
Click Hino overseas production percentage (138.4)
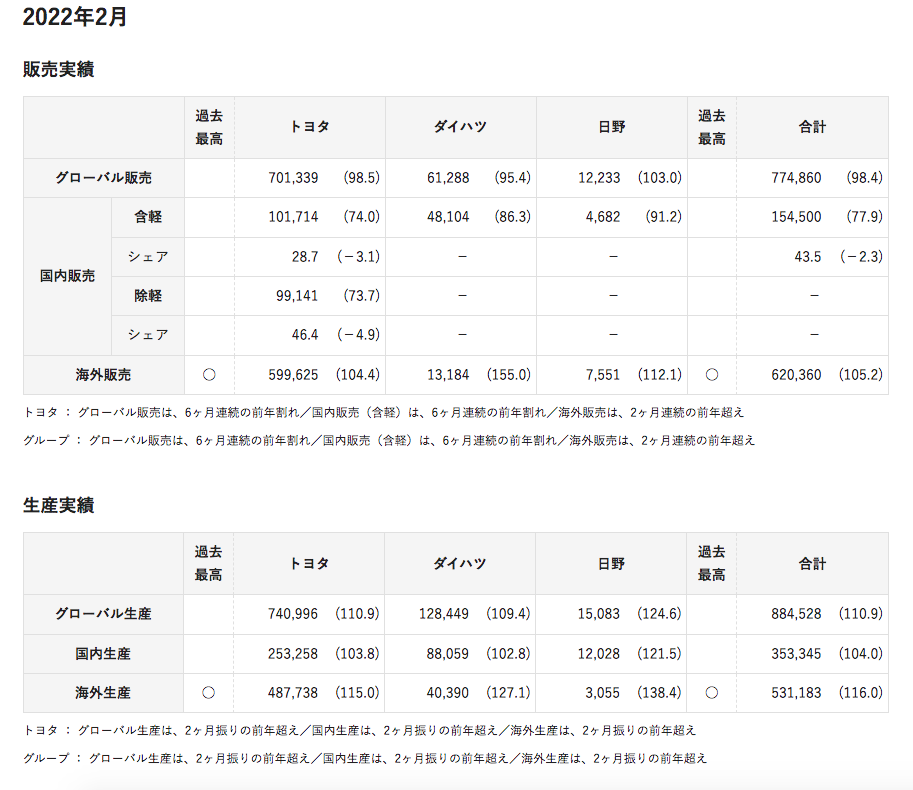pyautogui.click(x=659, y=693)
